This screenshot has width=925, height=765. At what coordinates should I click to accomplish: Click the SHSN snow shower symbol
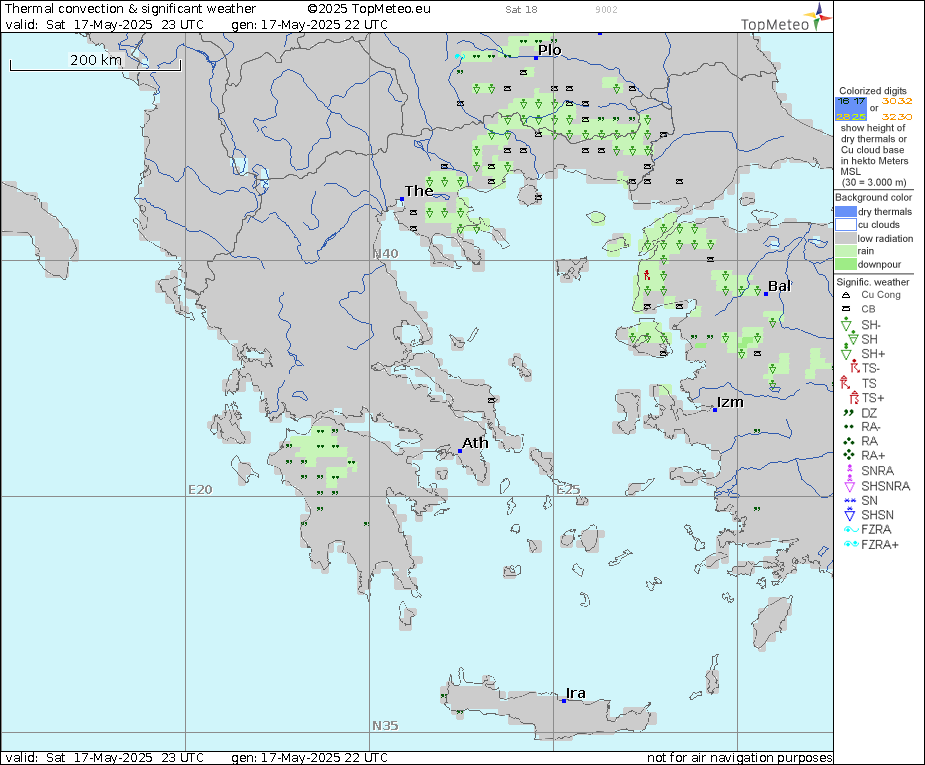pyautogui.click(x=849, y=513)
